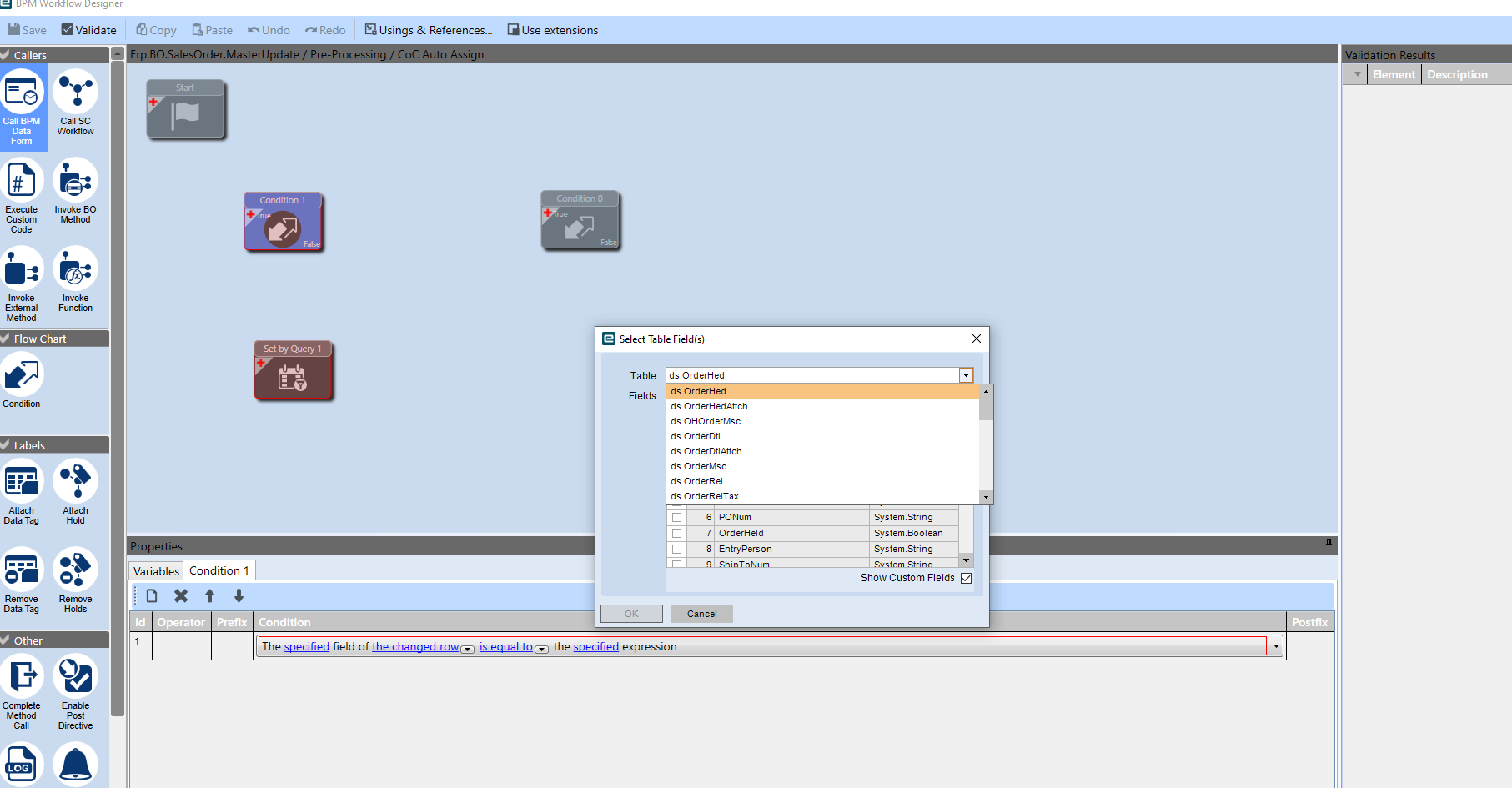
Task: Switch to the Condition 1 tab
Action: tap(219, 570)
